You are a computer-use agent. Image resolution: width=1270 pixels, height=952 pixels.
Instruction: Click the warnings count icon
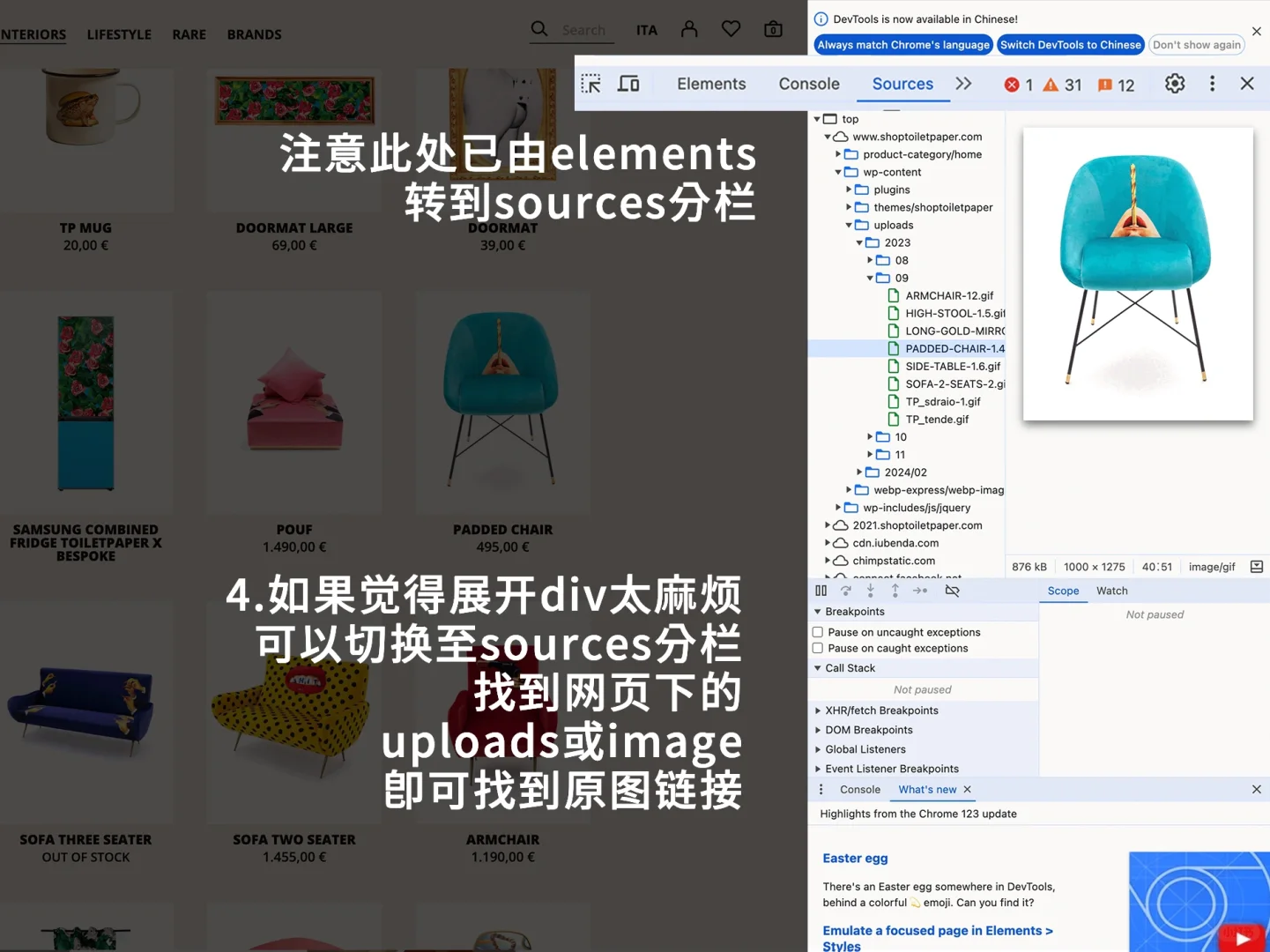(x=1051, y=85)
